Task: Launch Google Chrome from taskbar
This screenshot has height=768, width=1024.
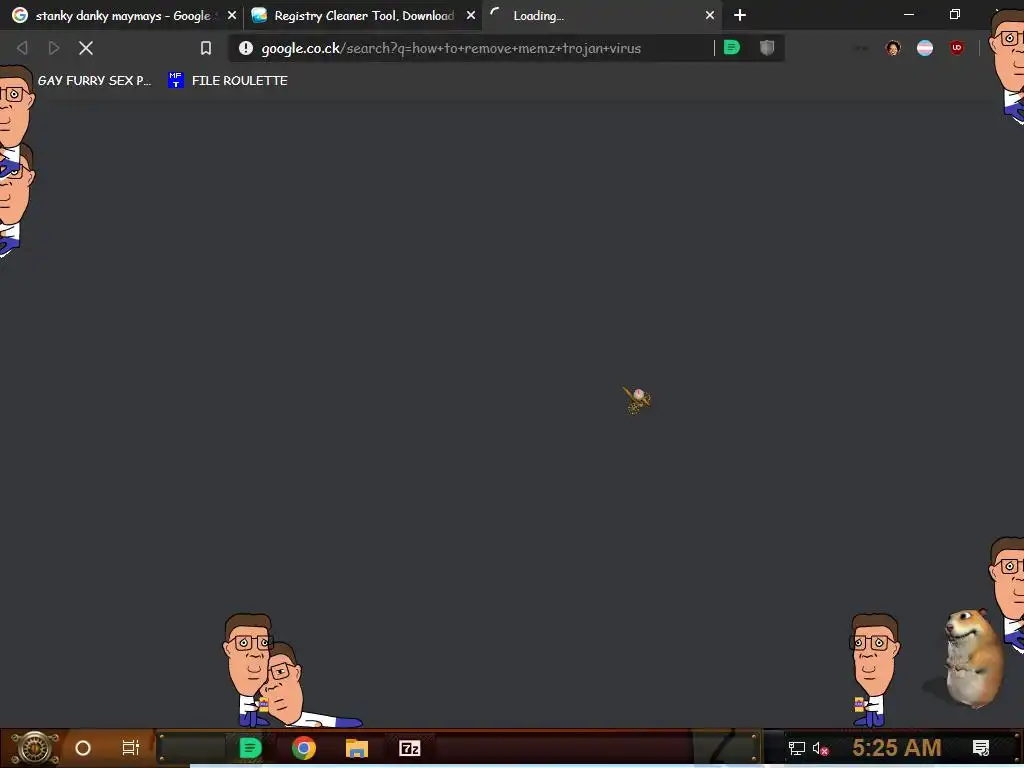Action: (x=304, y=748)
